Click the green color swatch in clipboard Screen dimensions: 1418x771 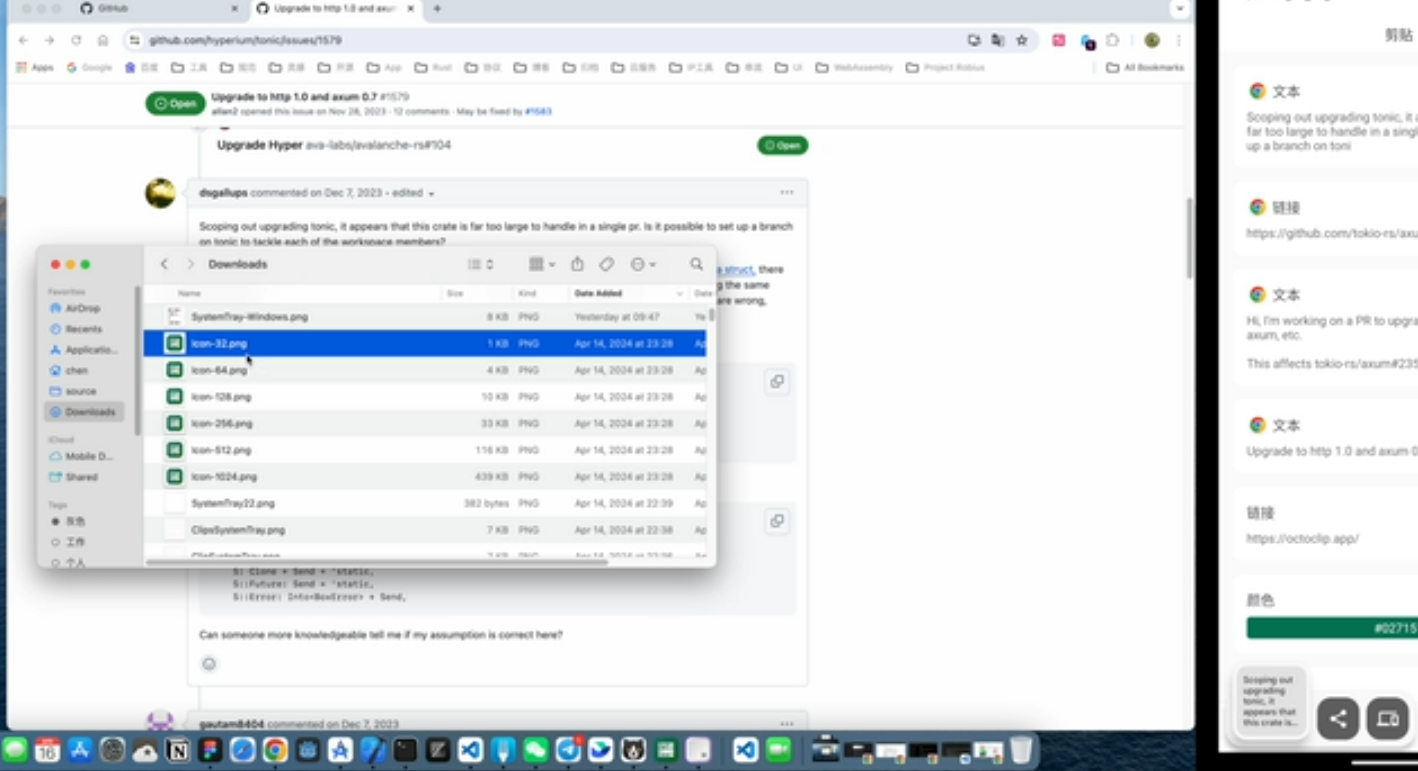pos(1331,628)
